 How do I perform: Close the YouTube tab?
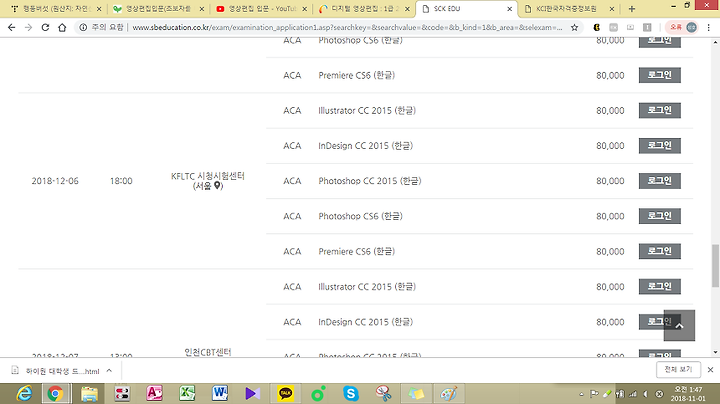[x=304, y=9]
